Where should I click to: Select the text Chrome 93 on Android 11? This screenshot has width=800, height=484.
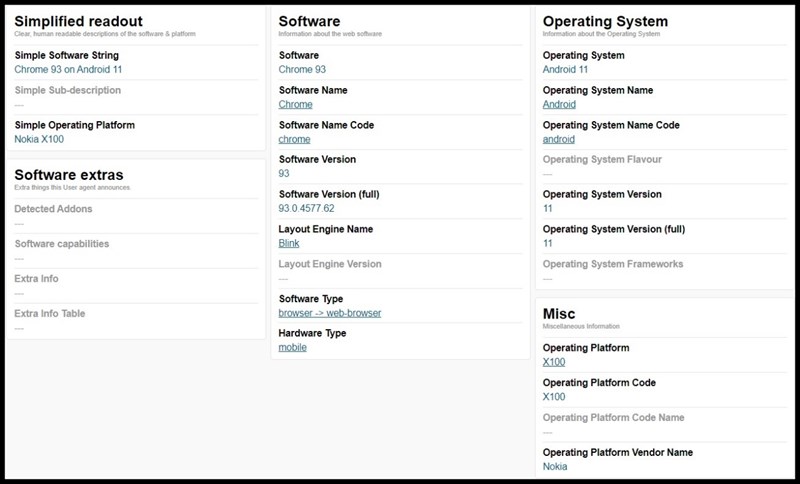[x=68, y=69]
